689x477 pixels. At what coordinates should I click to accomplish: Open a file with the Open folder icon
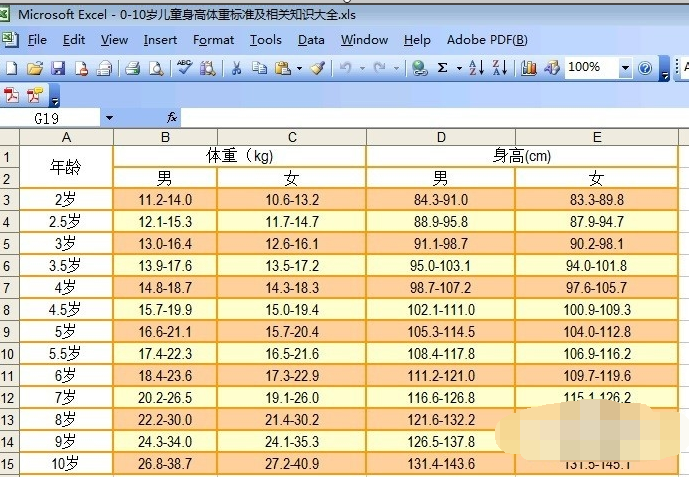[x=35, y=68]
